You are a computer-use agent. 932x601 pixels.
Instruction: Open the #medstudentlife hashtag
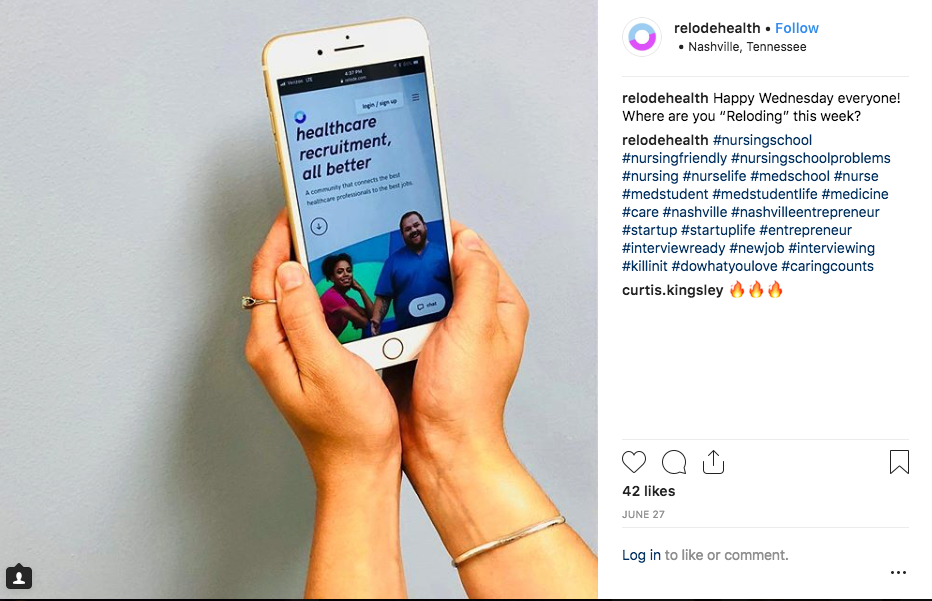[764, 194]
